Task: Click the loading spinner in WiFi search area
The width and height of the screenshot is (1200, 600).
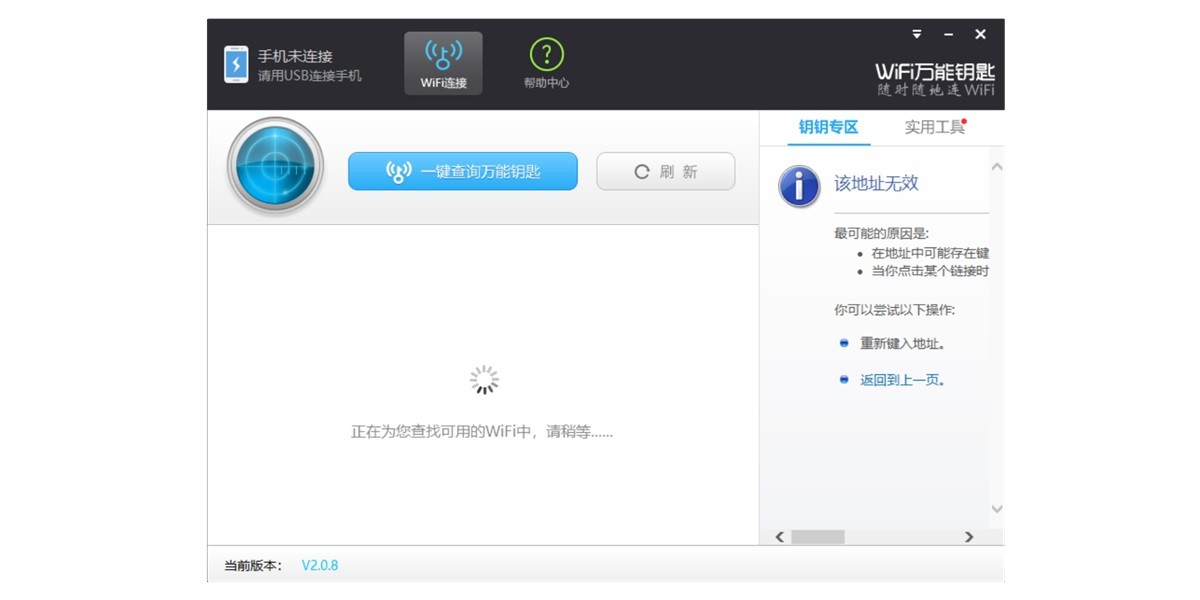Action: (x=484, y=379)
